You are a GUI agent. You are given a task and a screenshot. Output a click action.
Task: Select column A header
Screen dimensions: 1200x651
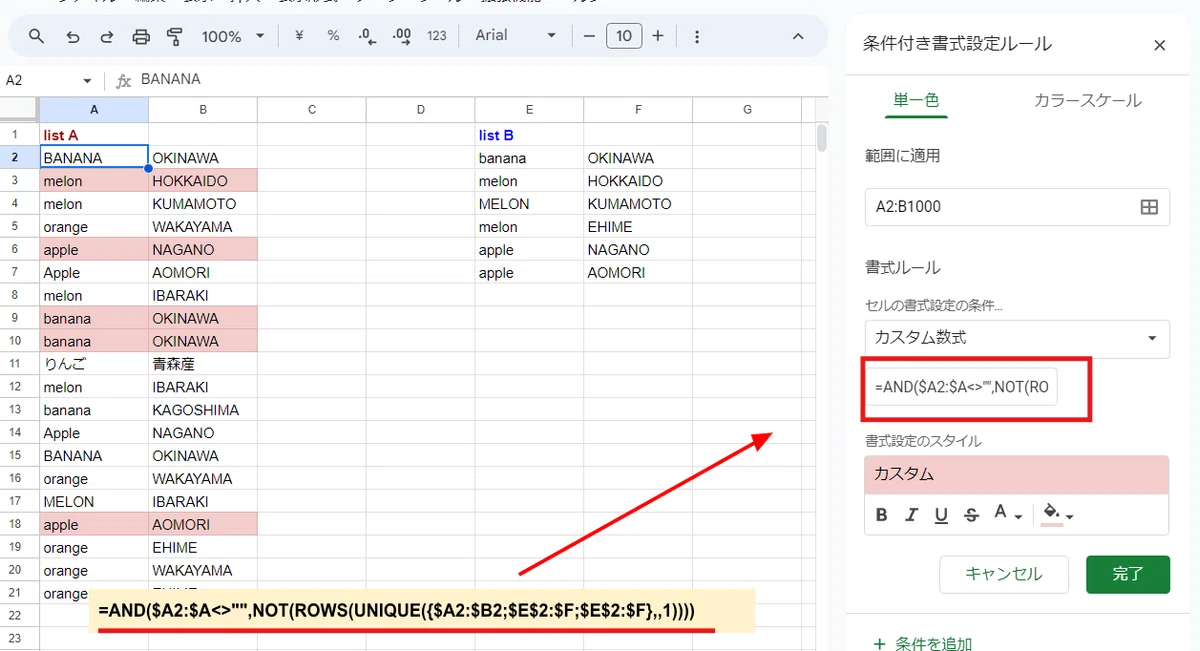tap(94, 110)
